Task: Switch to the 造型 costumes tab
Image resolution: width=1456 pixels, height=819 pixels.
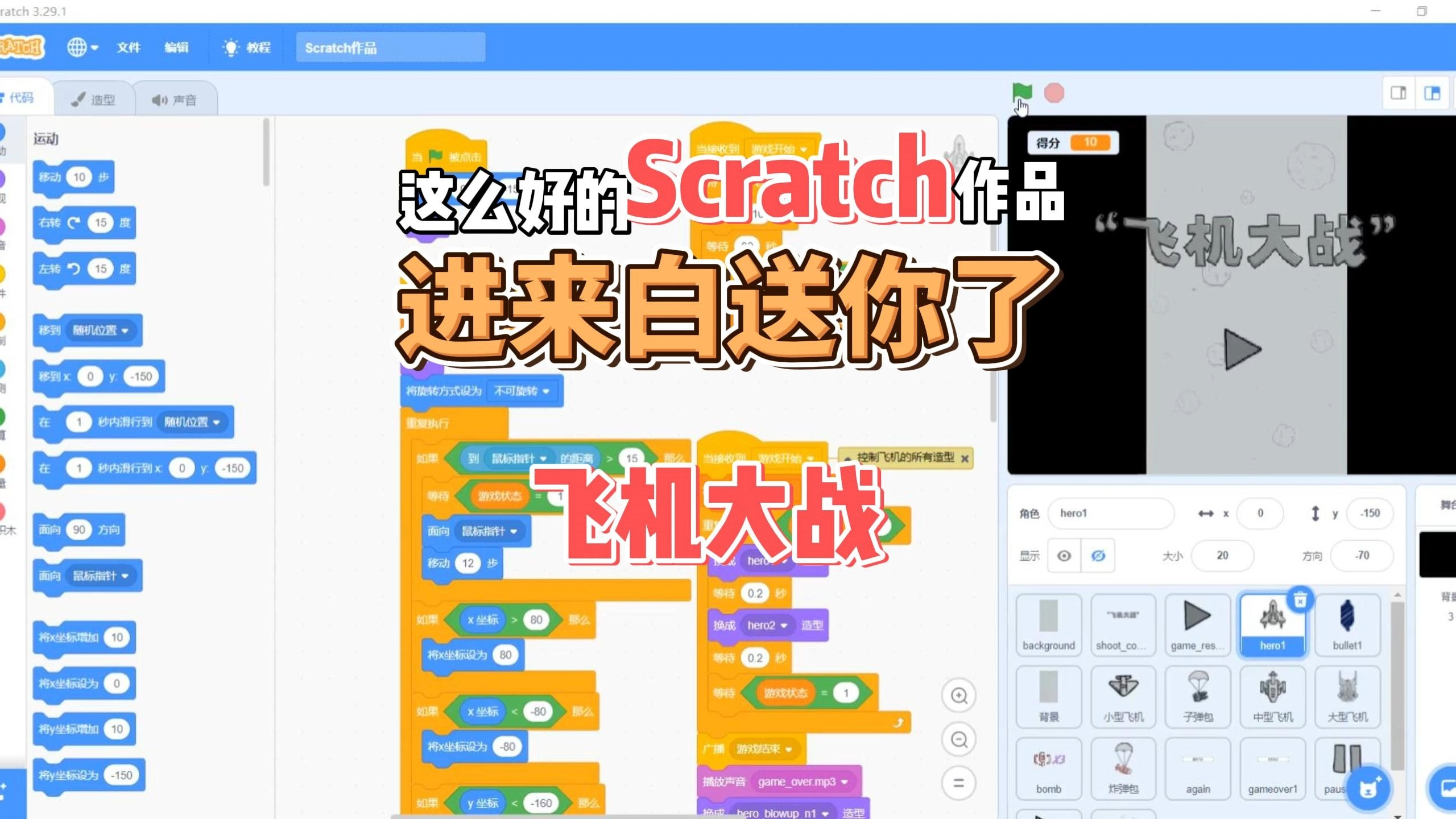Action: [94, 98]
